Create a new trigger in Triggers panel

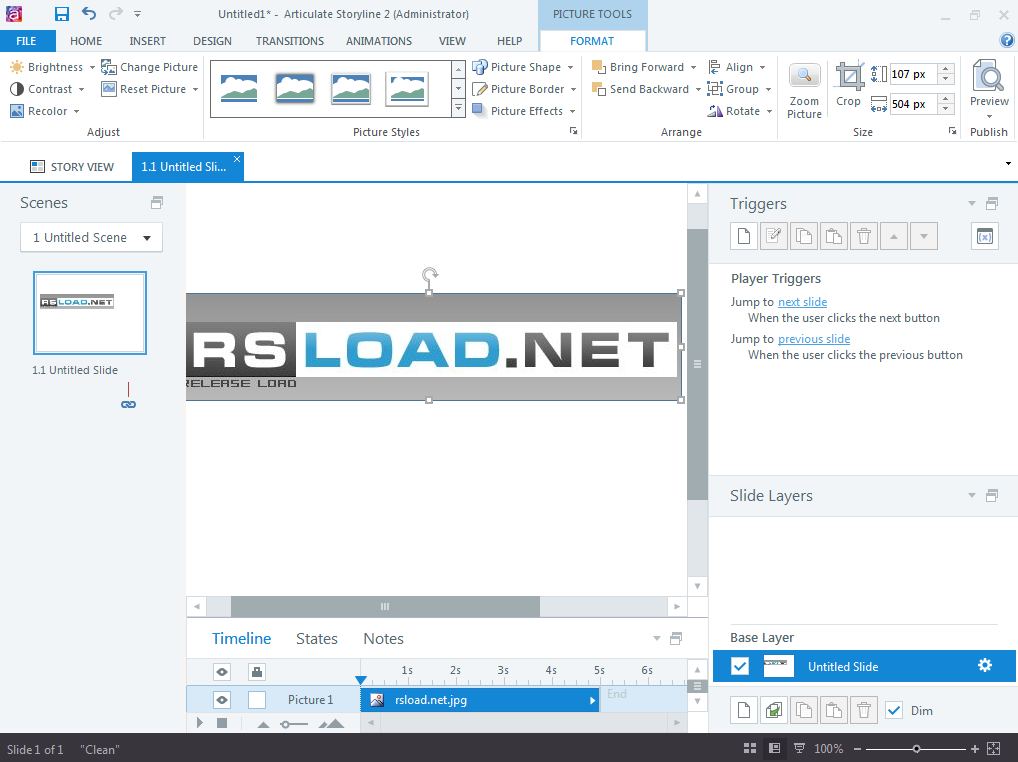744,236
